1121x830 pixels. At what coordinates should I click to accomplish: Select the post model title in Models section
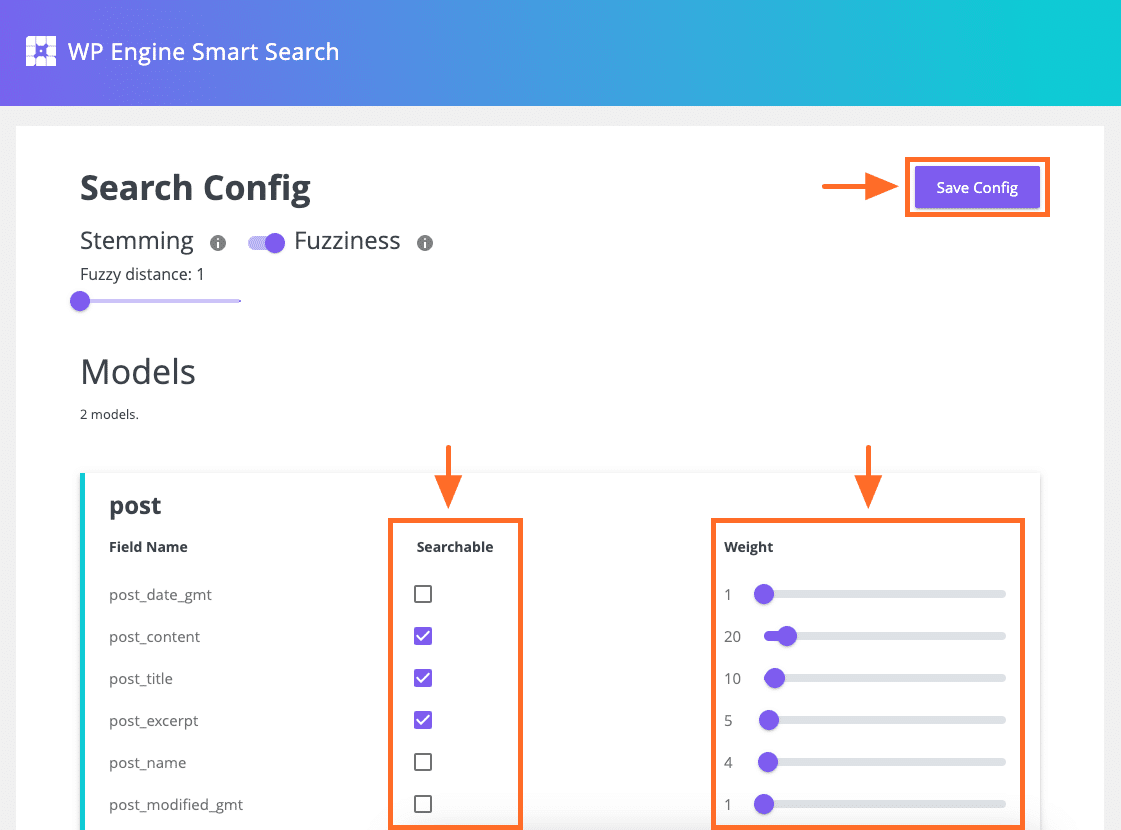[134, 506]
